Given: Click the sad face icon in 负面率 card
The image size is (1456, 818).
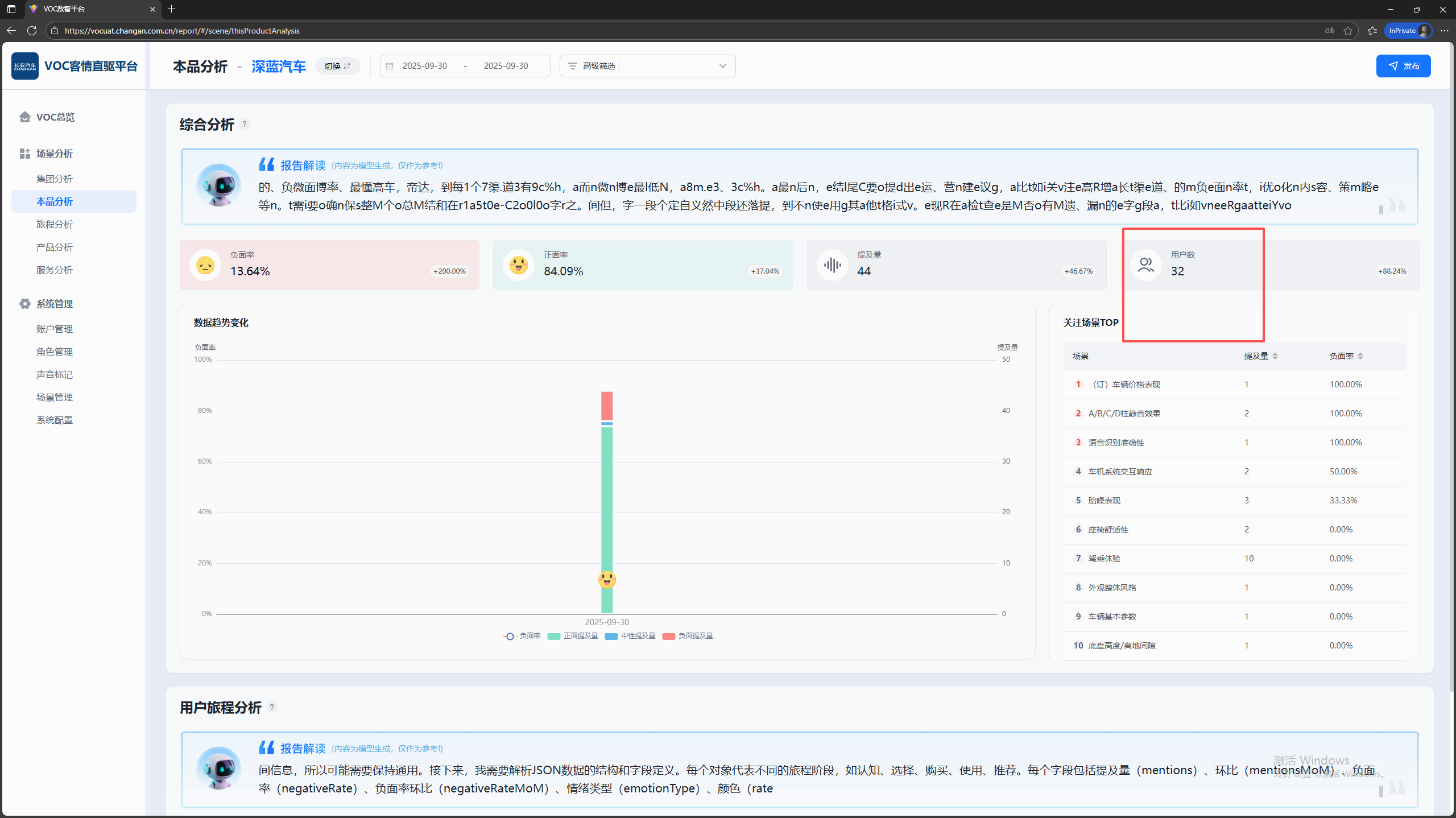Looking at the screenshot, I should pos(205,265).
